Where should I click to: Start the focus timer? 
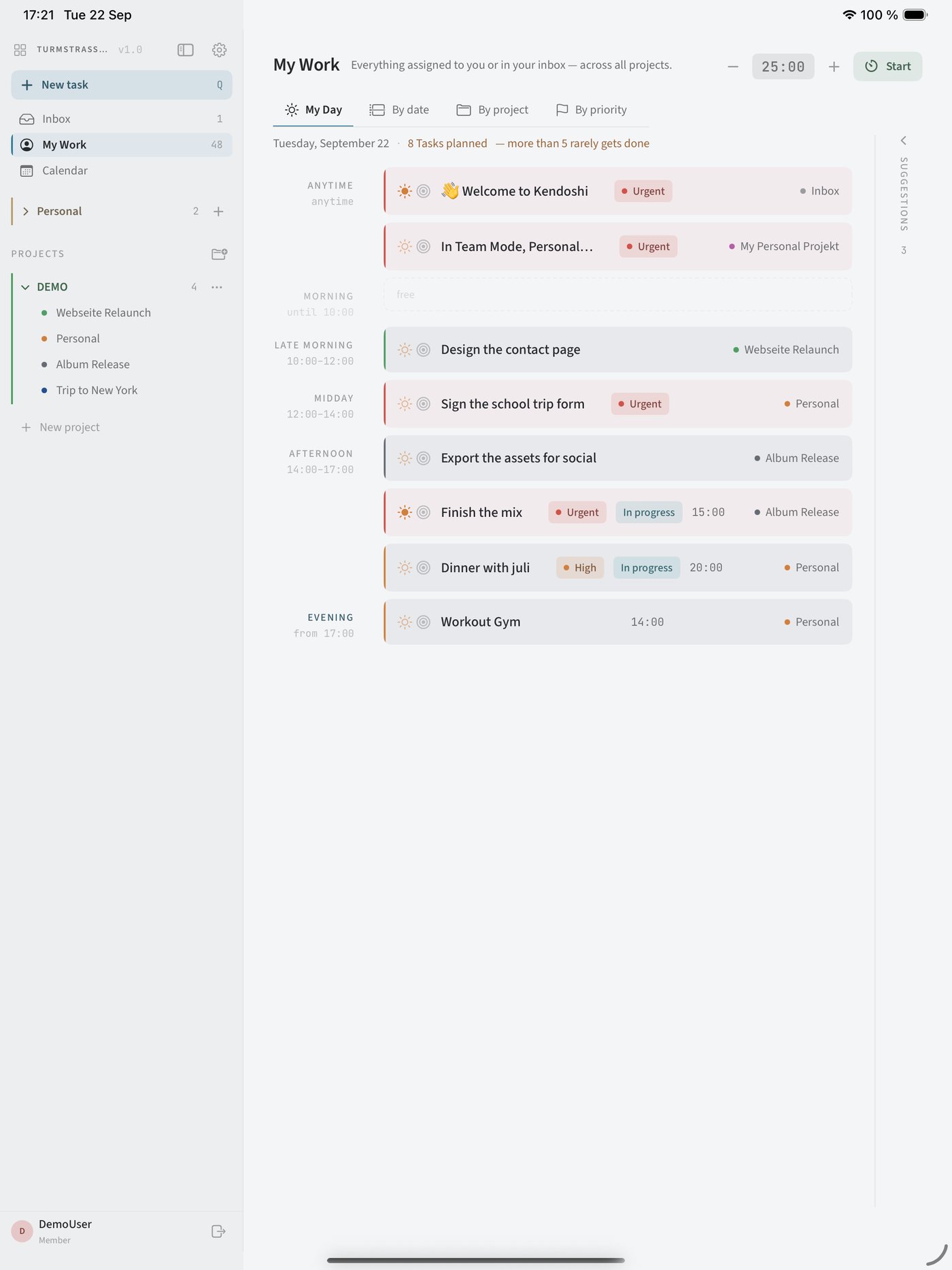pyautogui.click(x=887, y=67)
